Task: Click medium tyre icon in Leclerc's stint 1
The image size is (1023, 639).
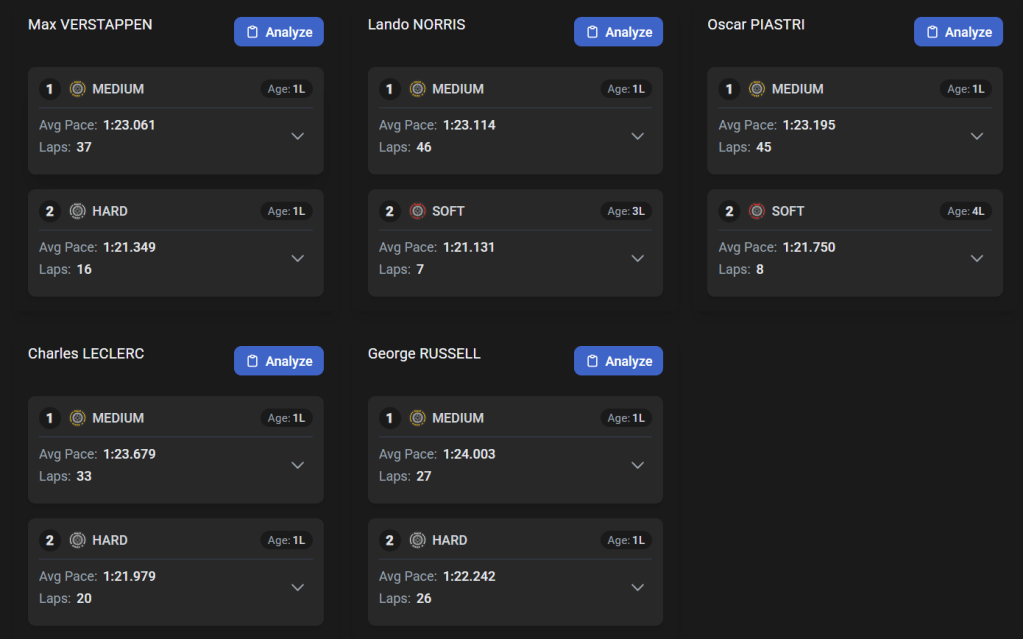Action: (78, 418)
